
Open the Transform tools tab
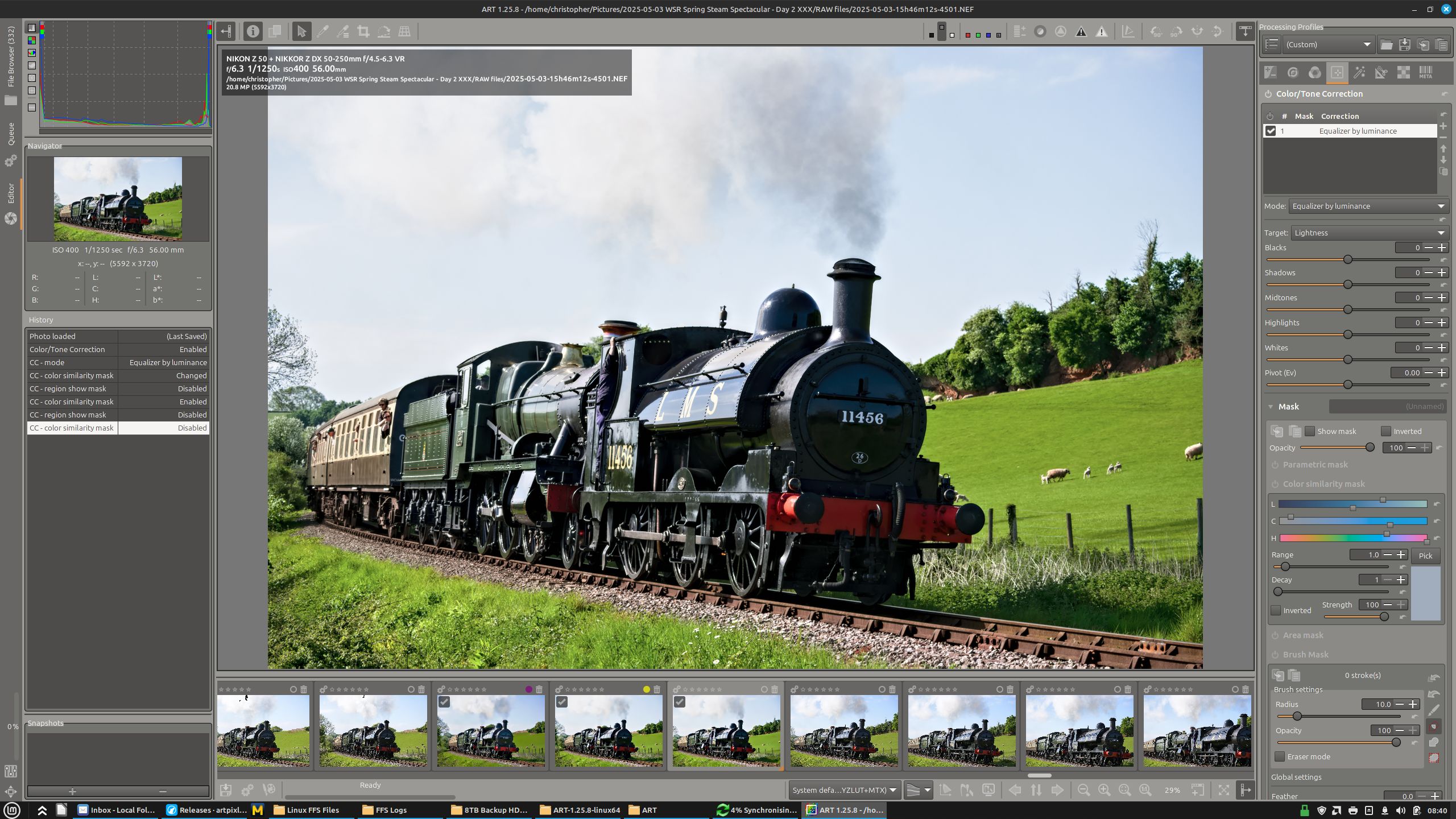pos(1381,72)
